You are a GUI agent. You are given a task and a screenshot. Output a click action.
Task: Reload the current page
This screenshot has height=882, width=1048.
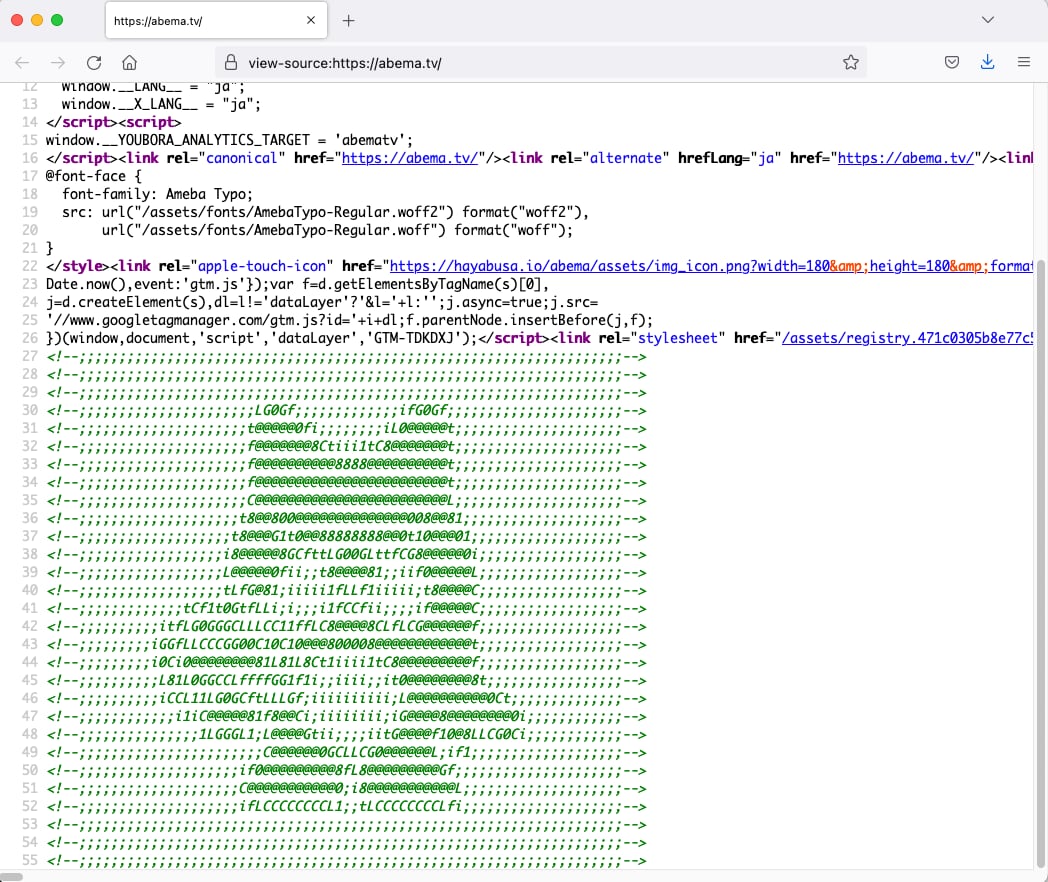[94, 63]
